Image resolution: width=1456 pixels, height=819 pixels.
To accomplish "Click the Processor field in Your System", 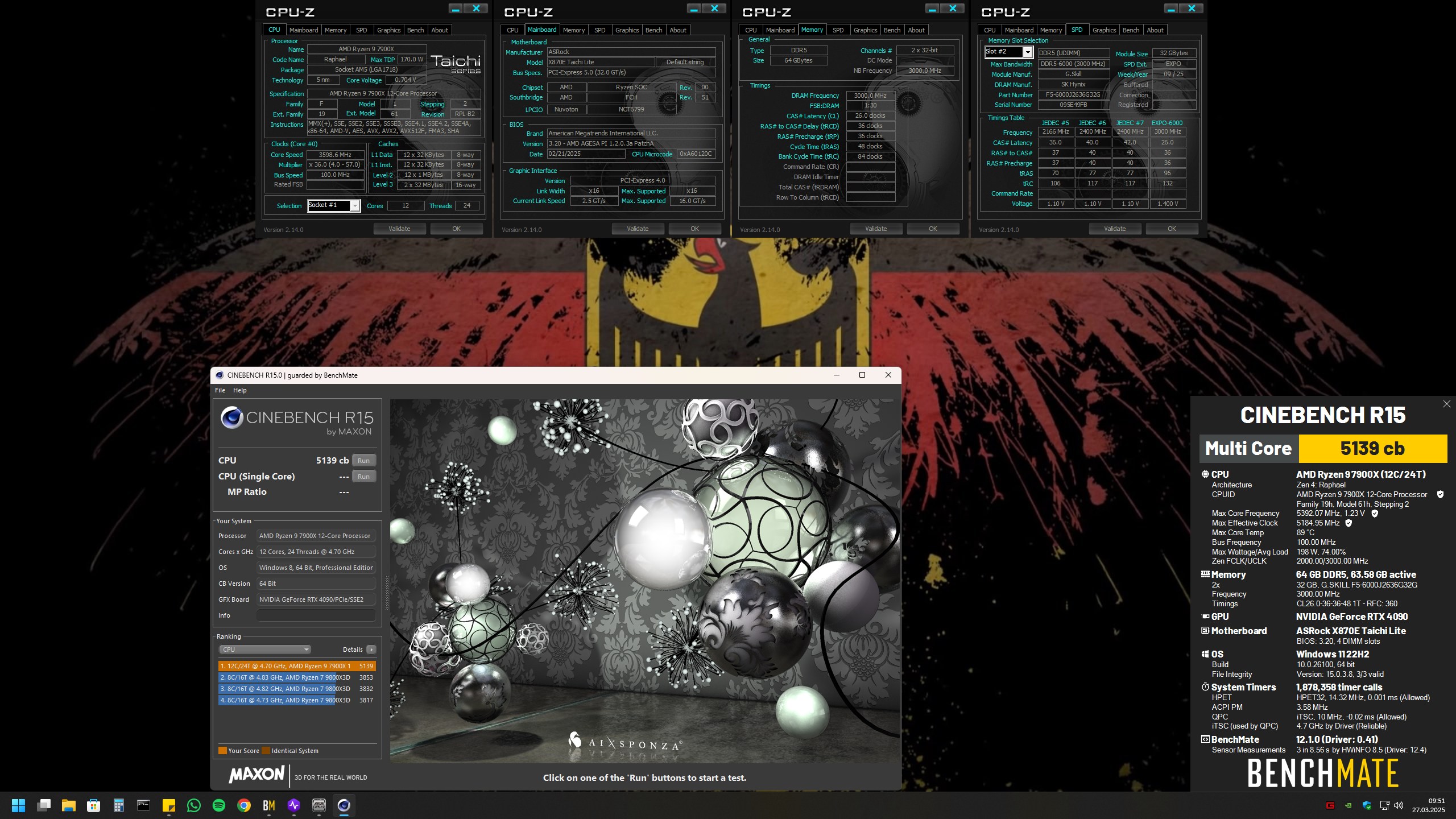I will point(316,536).
